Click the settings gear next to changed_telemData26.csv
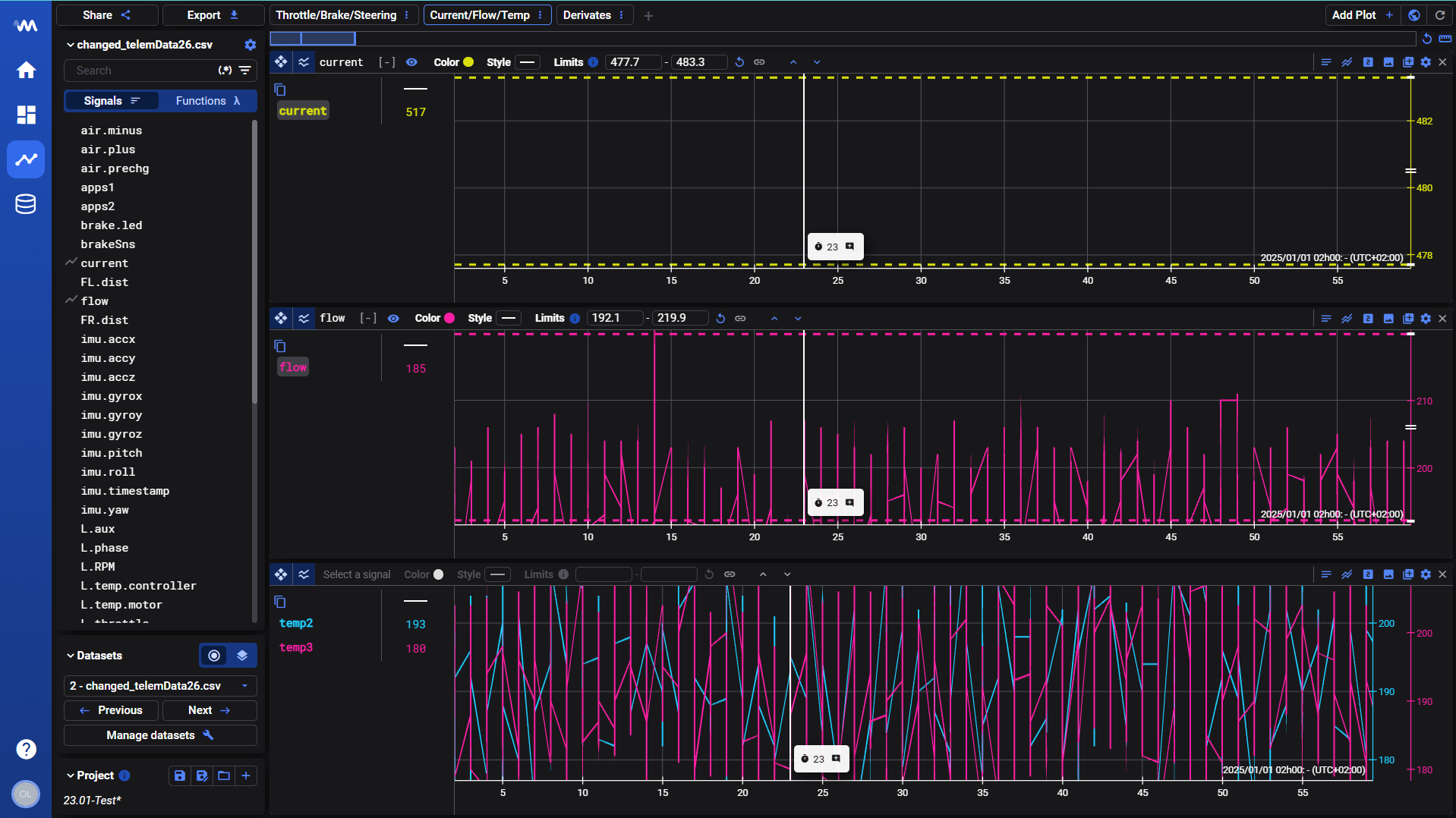 [x=250, y=45]
